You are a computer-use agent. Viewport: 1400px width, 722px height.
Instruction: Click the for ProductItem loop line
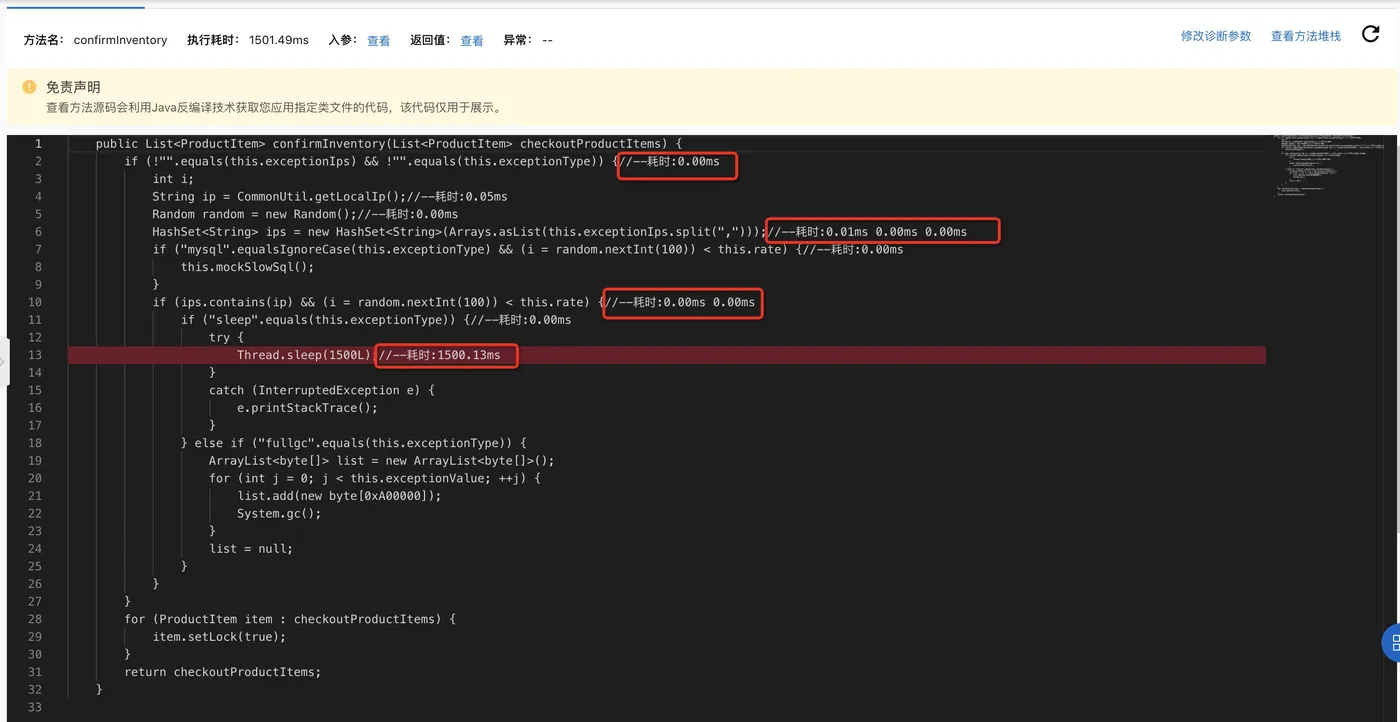[x=290, y=619]
